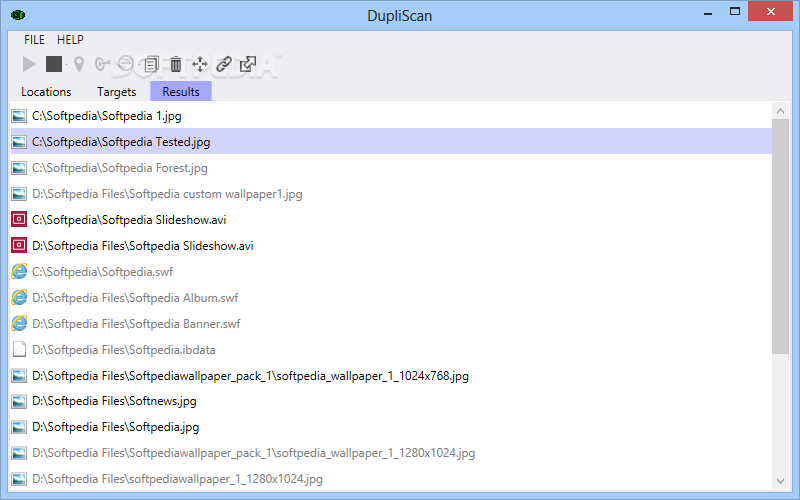Select C:\Softpedia\Softpedia Tested.jpg row
This screenshot has width=800, height=500.
(x=391, y=141)
